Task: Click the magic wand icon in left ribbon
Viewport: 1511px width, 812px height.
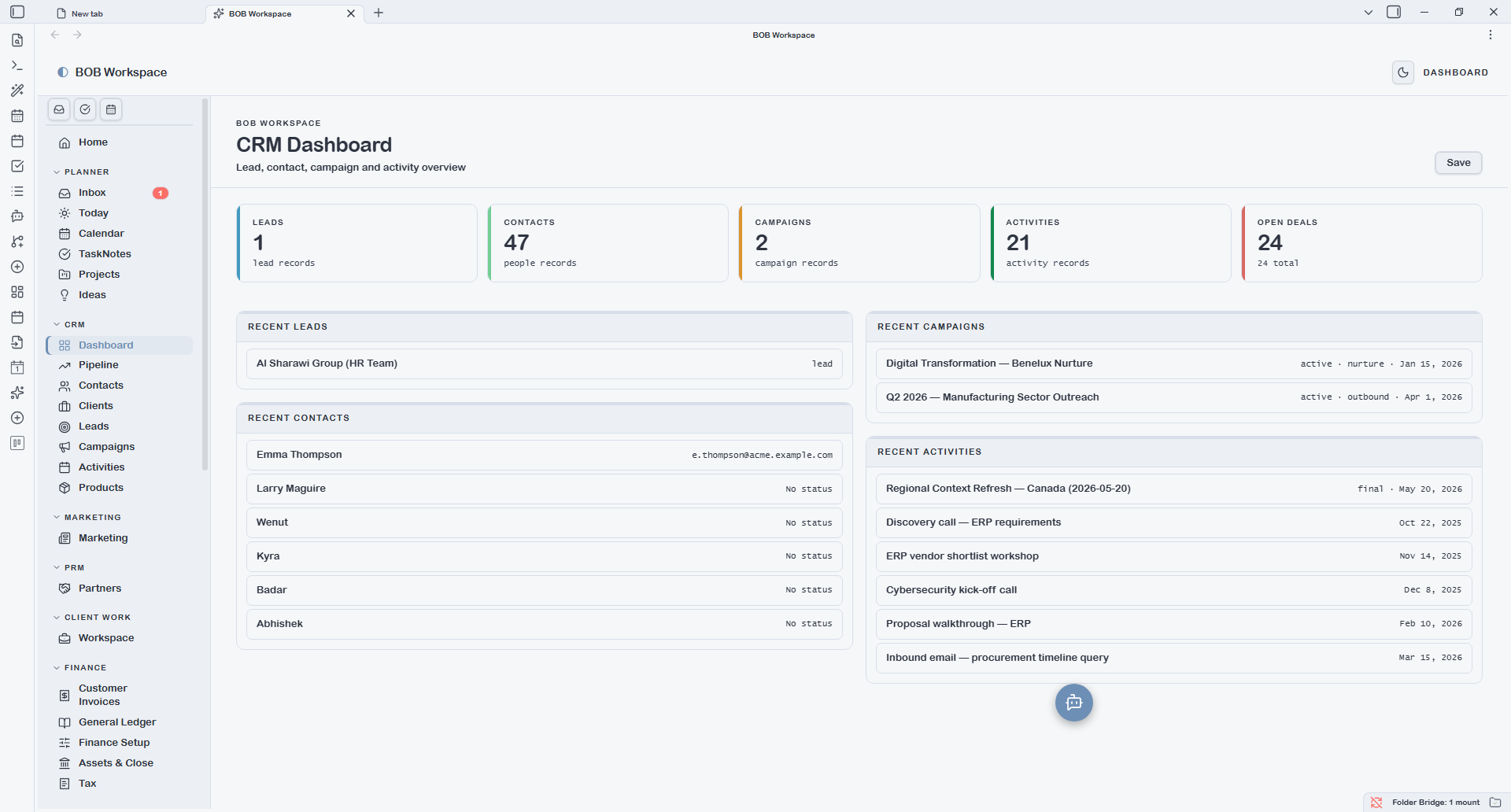Action: [x=17, y=90]
